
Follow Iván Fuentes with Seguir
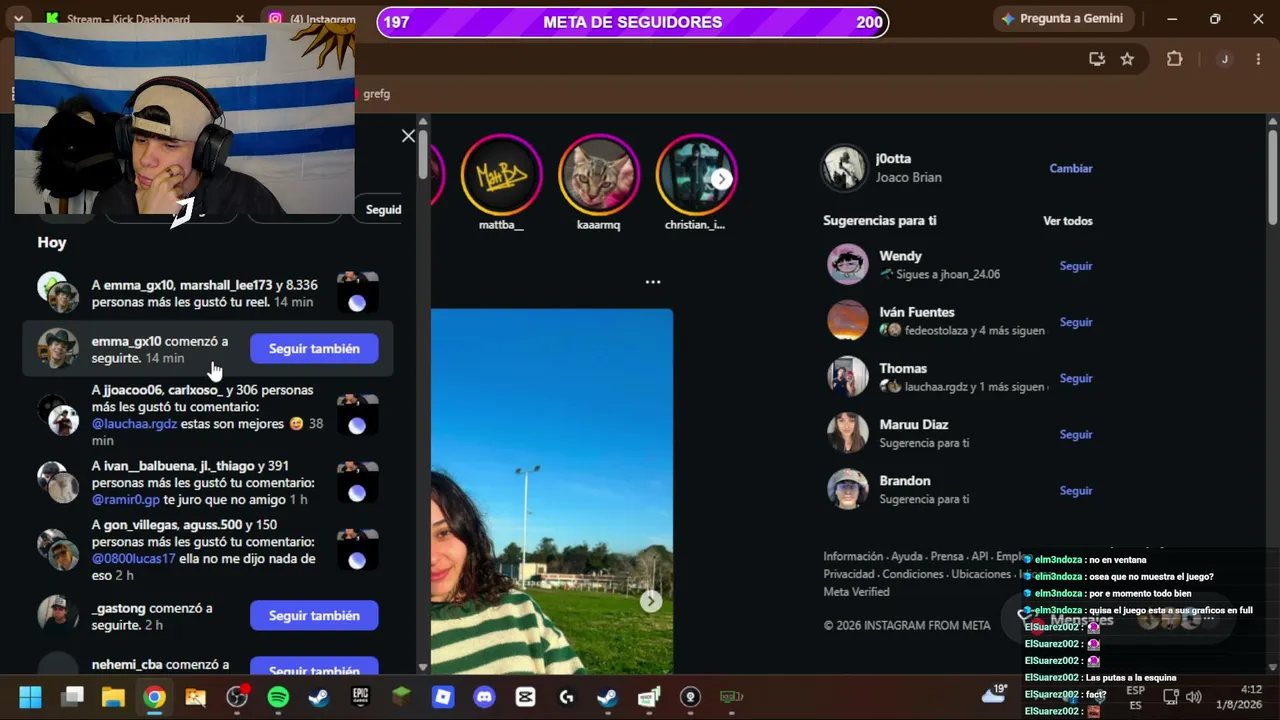[x=1076, y=322]
